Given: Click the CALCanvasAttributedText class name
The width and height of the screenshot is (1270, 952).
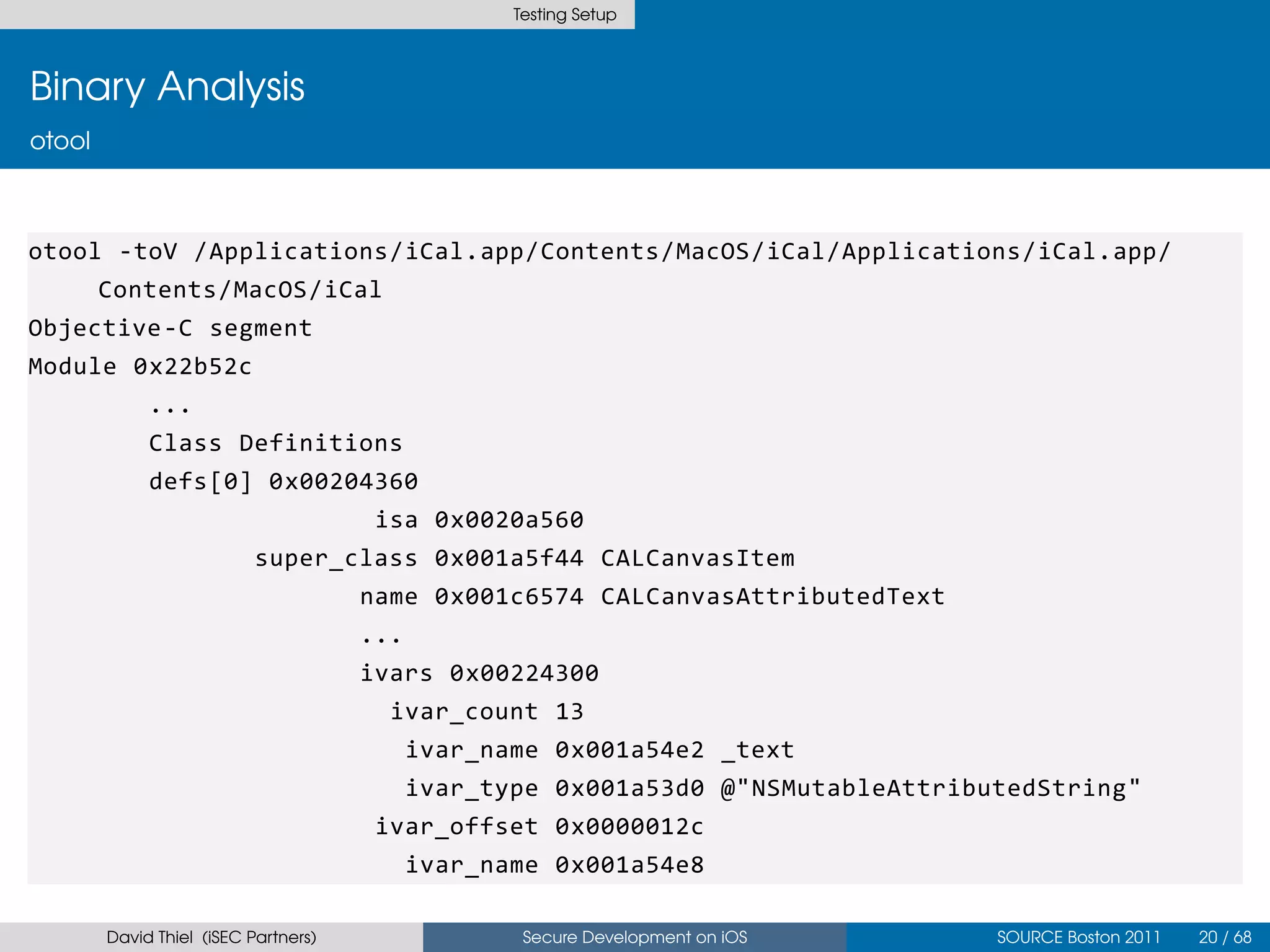Looking at the screenshot, I should 773,597.
